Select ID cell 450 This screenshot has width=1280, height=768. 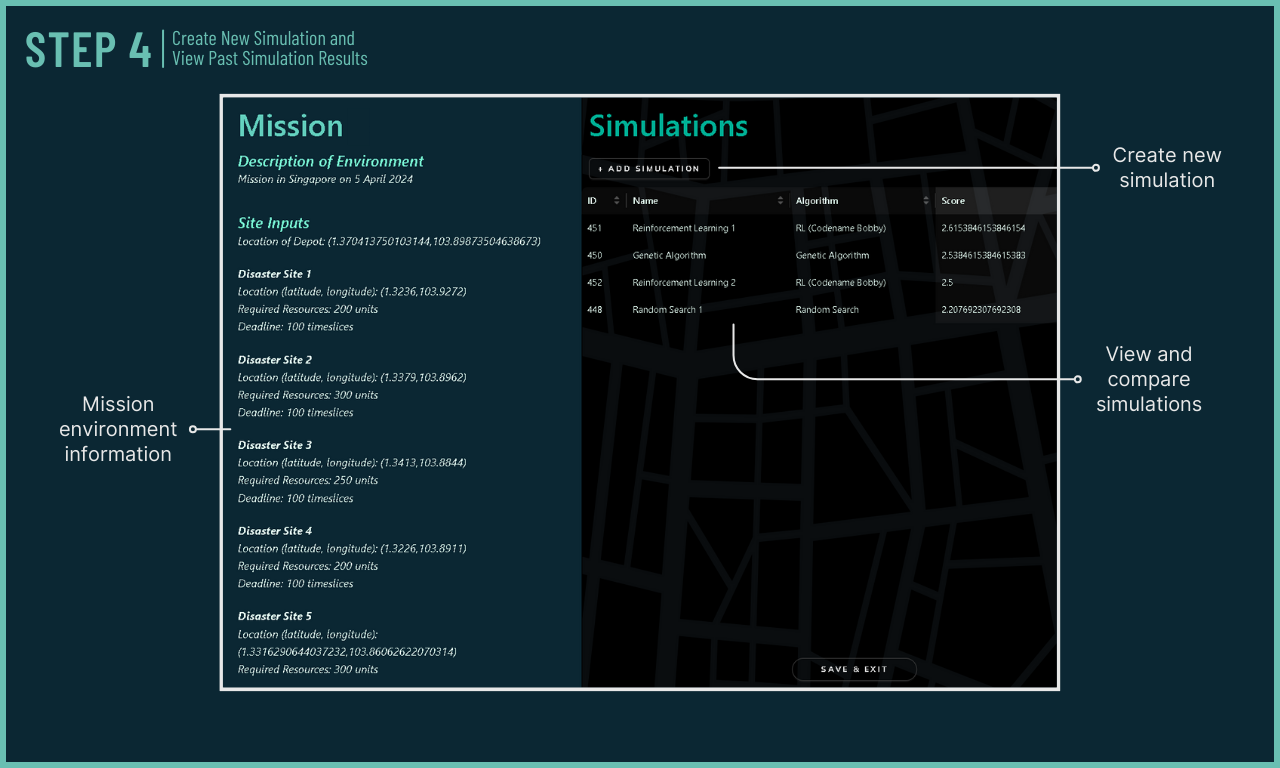[x=594, y=255]
